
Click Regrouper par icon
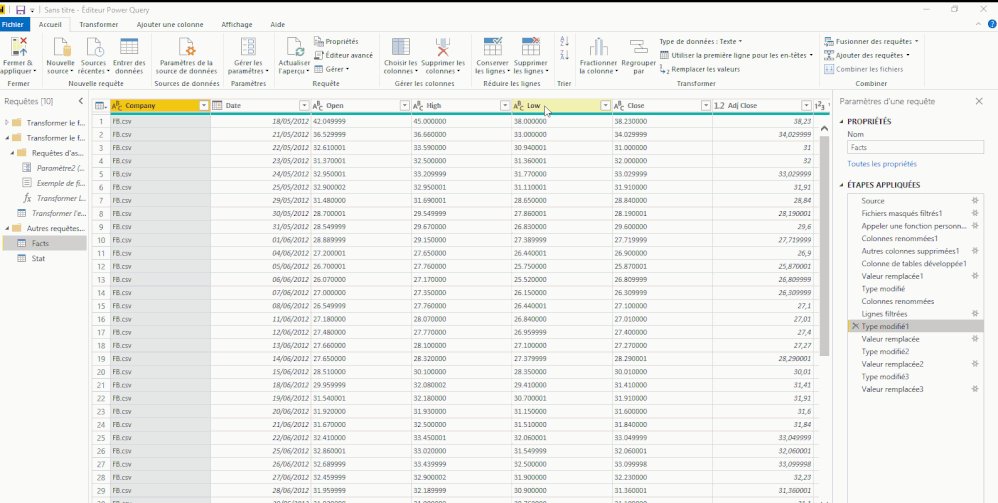pos(638,47)
